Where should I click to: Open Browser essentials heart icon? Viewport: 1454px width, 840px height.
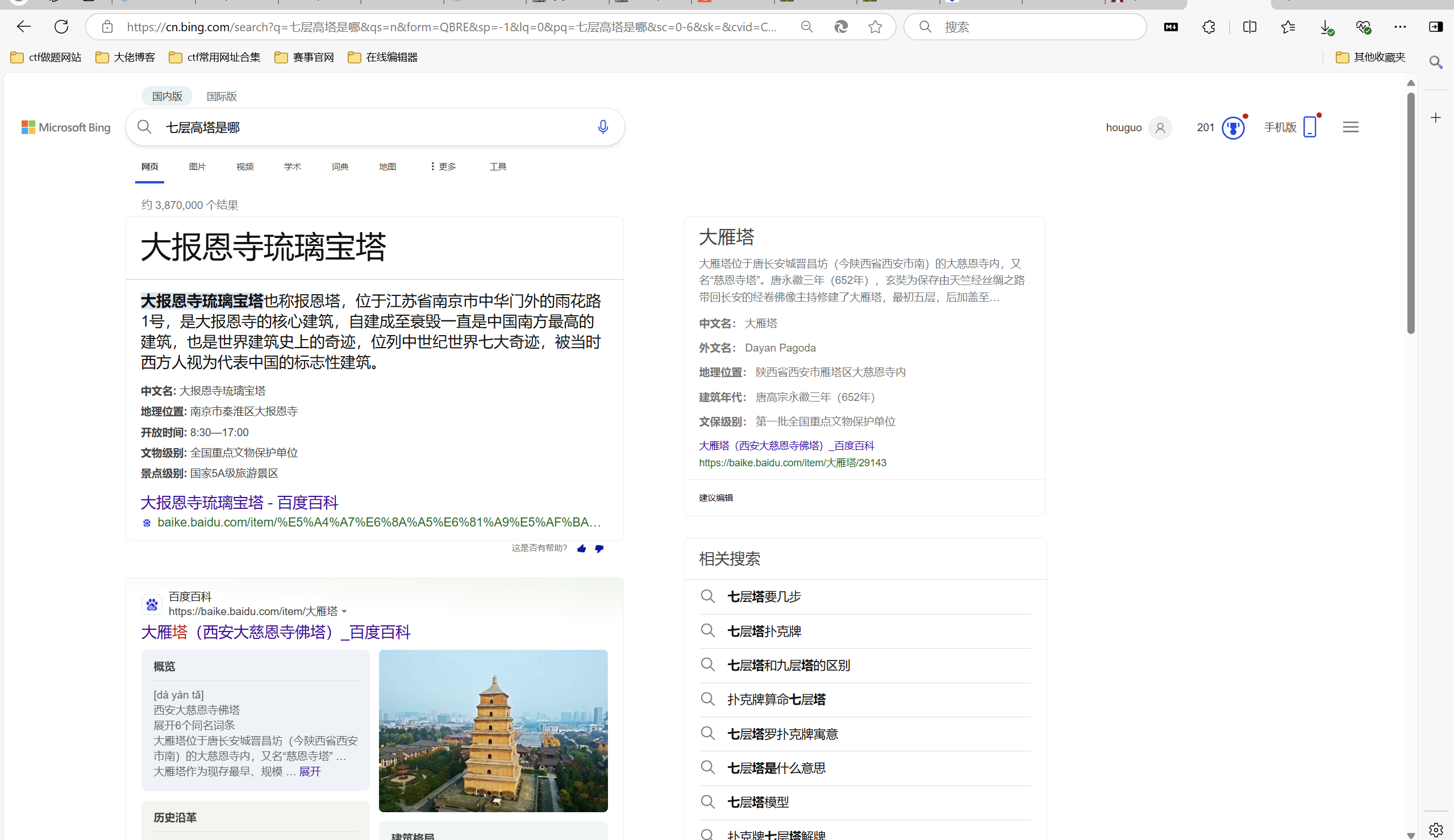tap(1363, 27)
